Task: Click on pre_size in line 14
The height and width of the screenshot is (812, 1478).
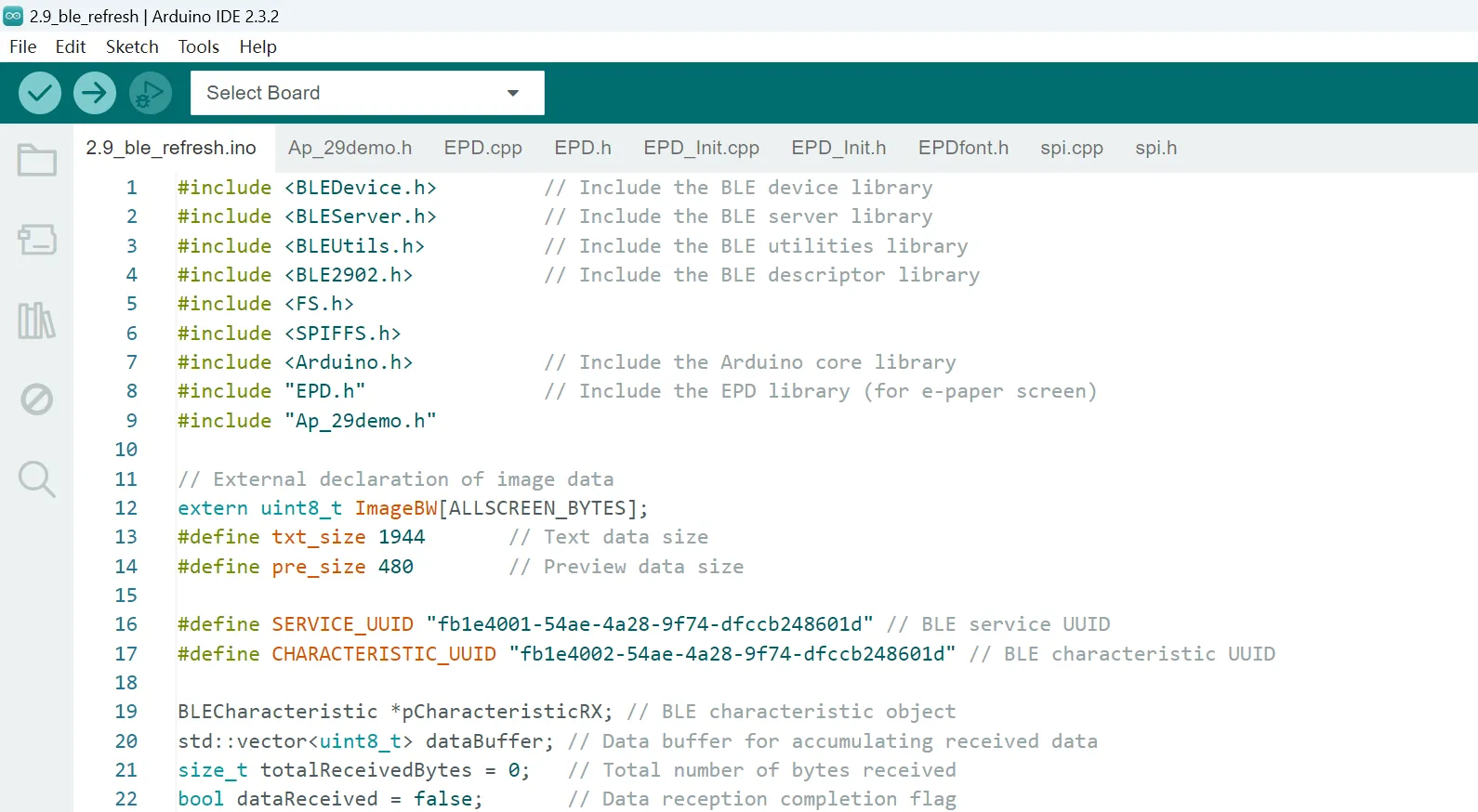Action: [319, 567]
